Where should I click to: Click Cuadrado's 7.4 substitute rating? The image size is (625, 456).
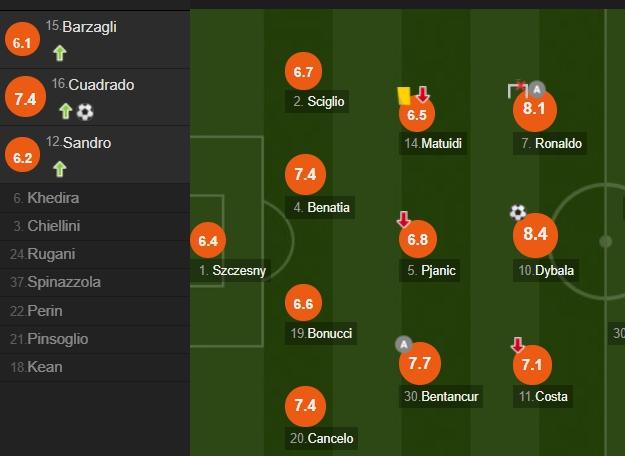point(25,97)
